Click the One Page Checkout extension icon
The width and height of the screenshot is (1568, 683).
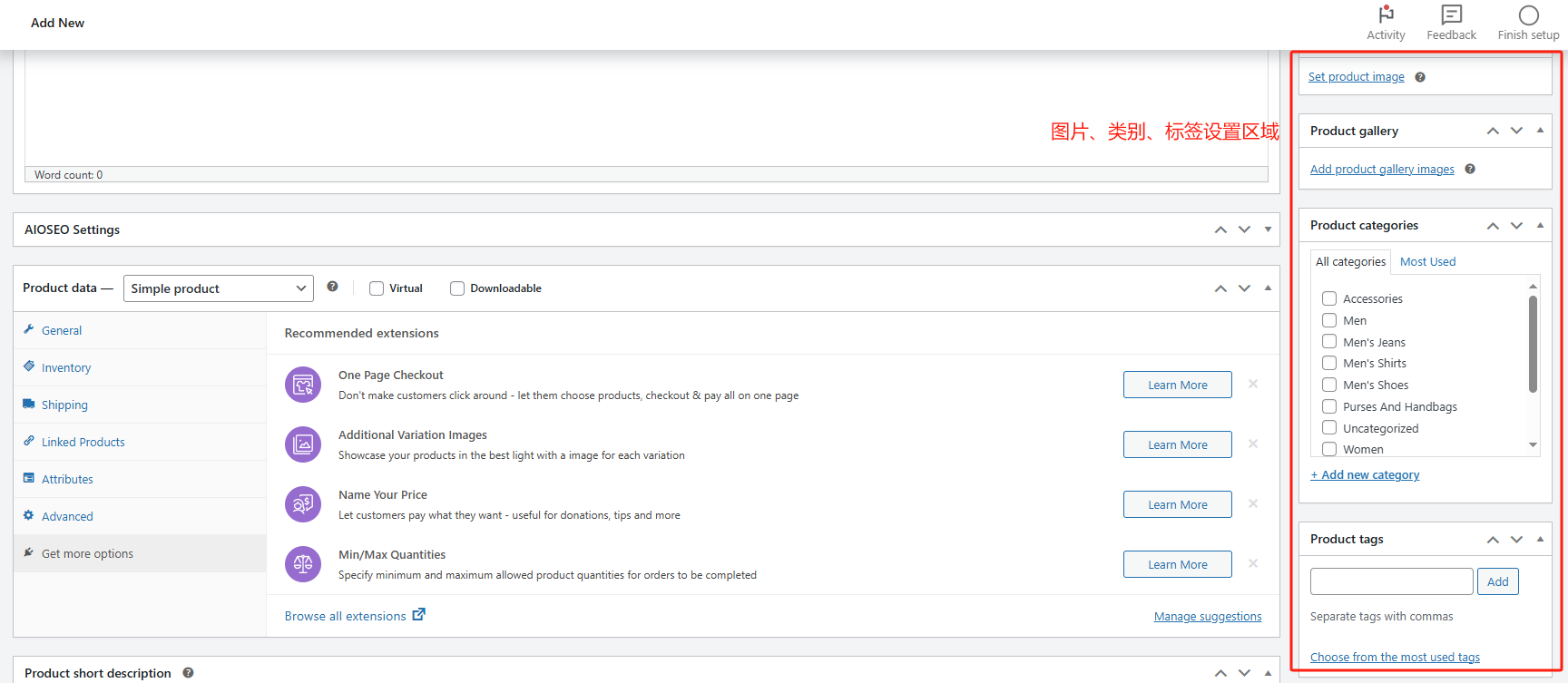[303, 385]
